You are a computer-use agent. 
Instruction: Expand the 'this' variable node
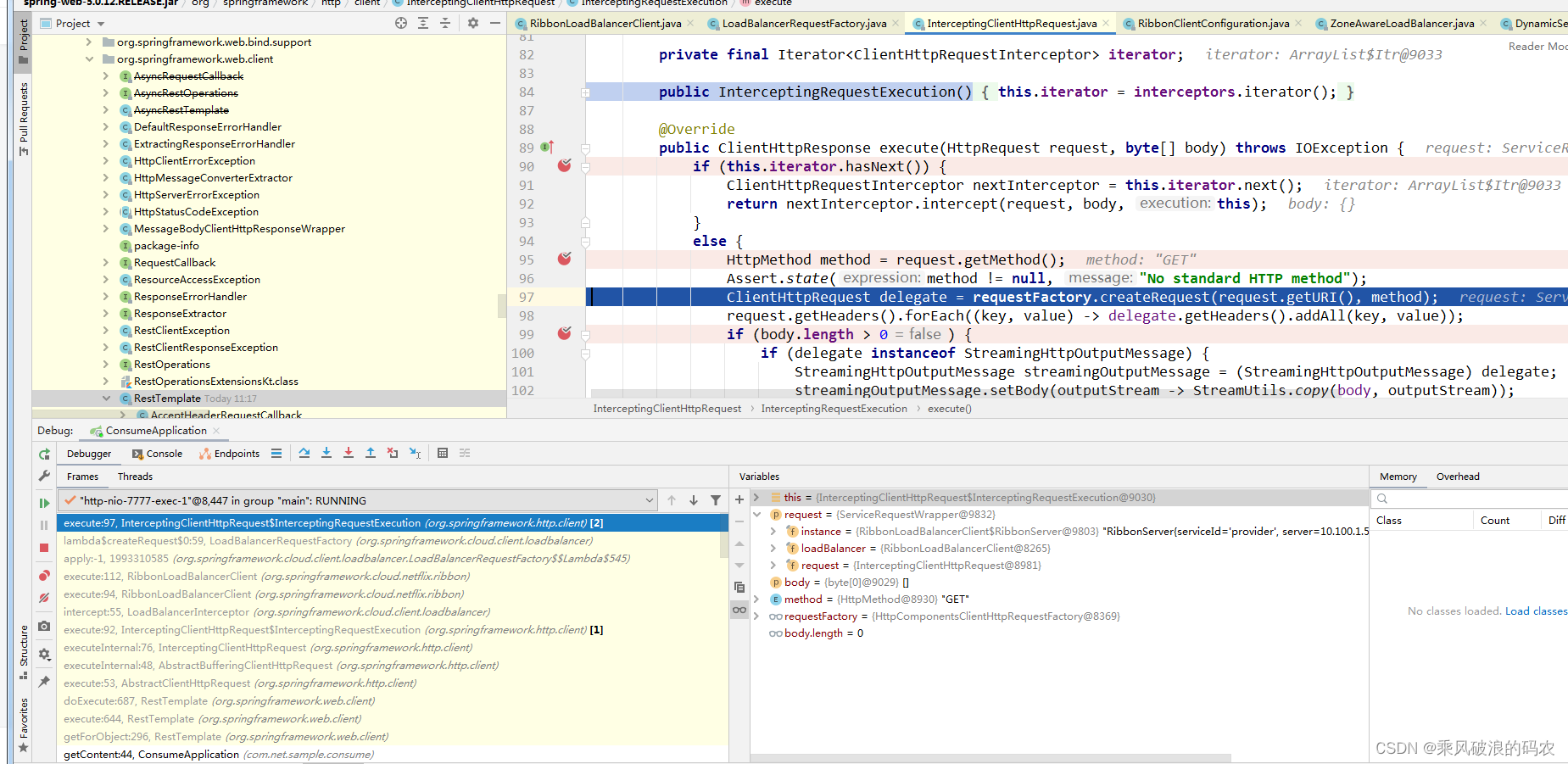(756, 498)
